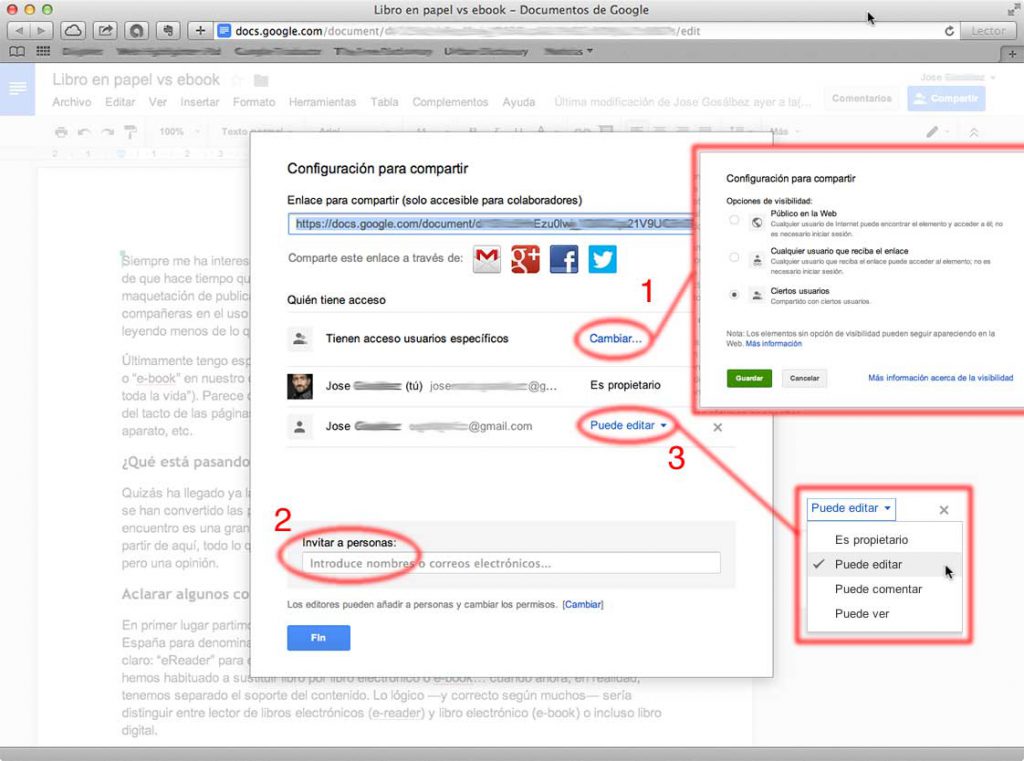Choose Es propietario in the permissions list

click(884, 540)
